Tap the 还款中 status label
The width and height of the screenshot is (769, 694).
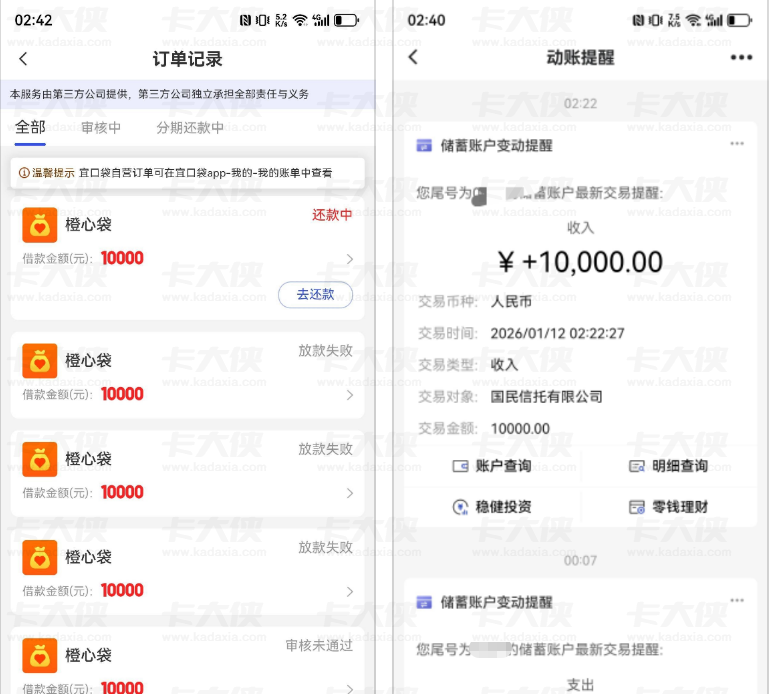(332, 215)
